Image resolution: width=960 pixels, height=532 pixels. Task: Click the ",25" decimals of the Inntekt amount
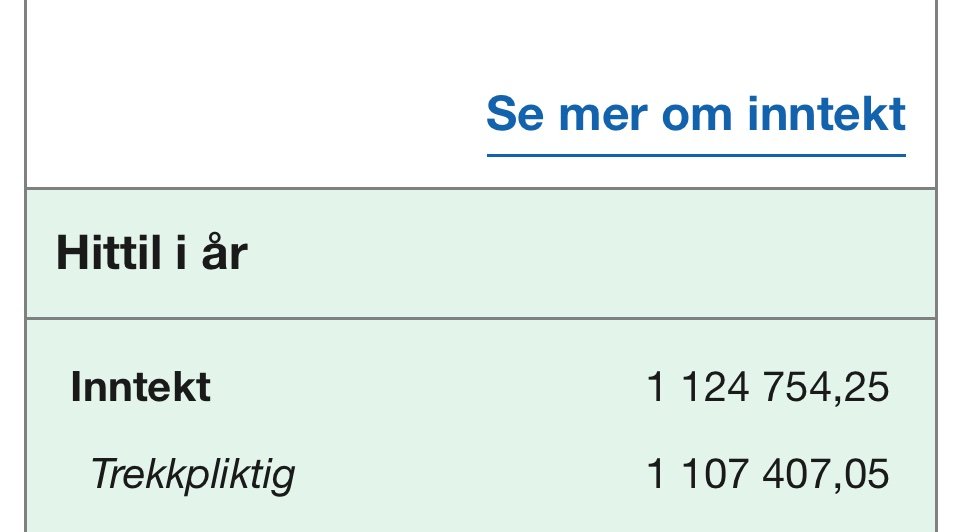863,387
